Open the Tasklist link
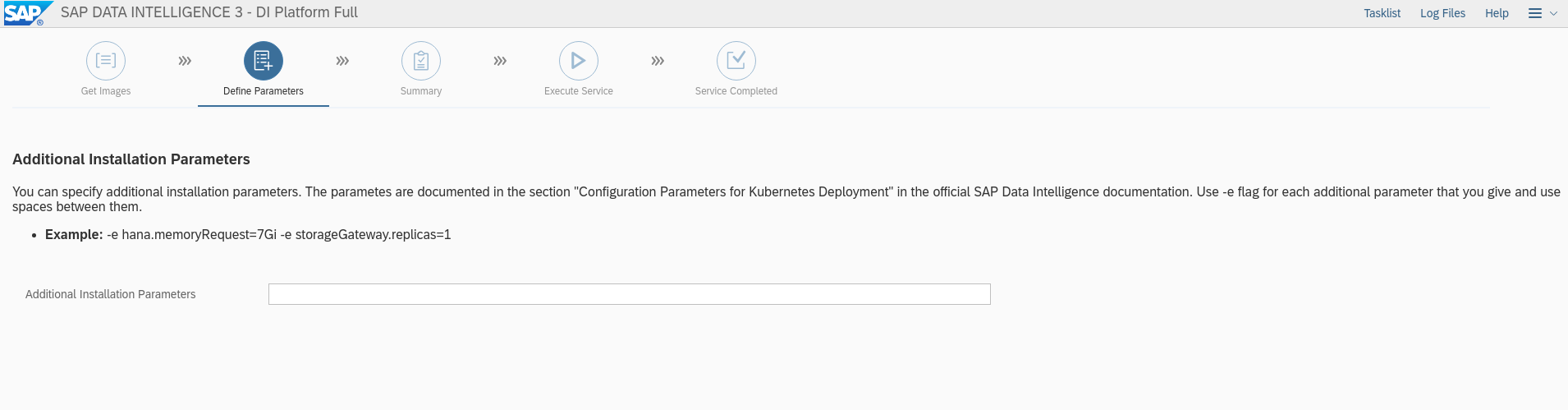This screenshot has width=1568, height=410. click(x=1382, y=13)
